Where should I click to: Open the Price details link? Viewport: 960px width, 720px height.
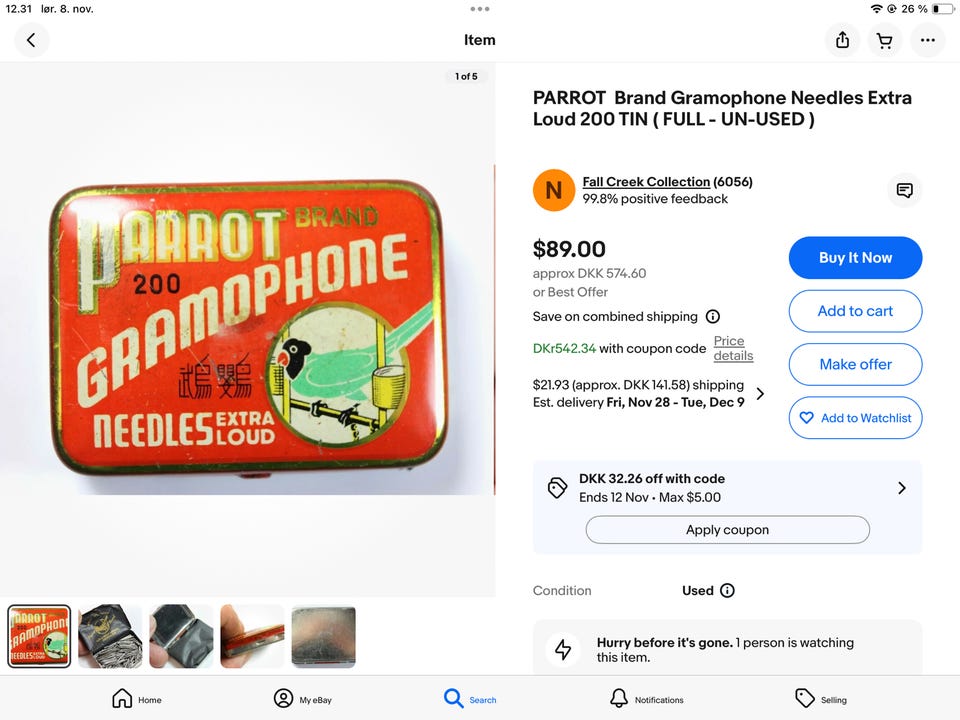coord(733,348)
